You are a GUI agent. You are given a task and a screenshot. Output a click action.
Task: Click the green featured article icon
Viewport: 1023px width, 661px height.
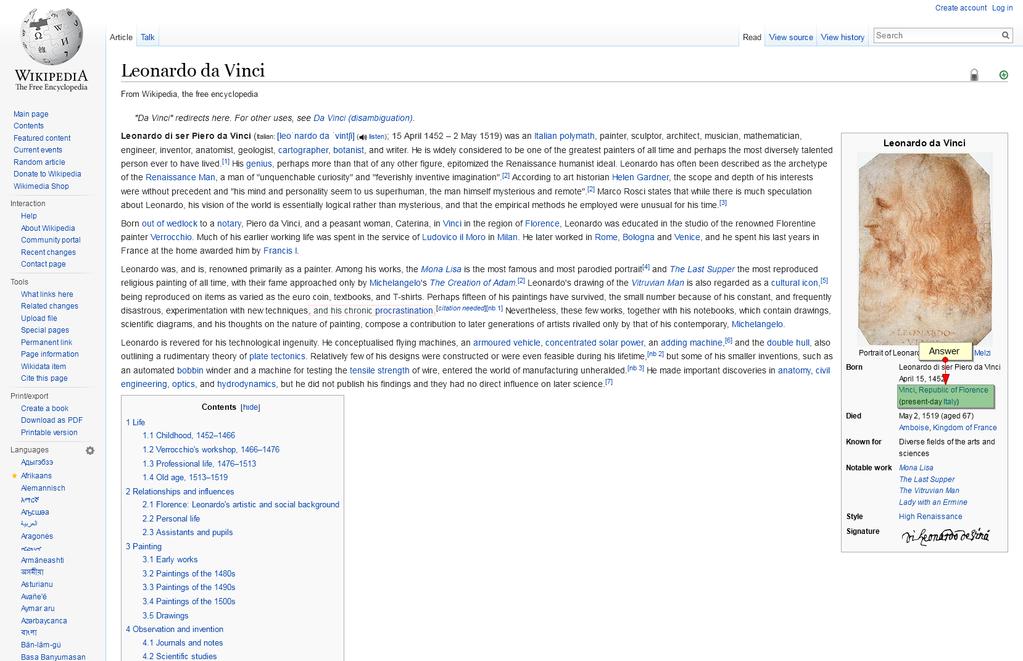[x=1003, y=75]
